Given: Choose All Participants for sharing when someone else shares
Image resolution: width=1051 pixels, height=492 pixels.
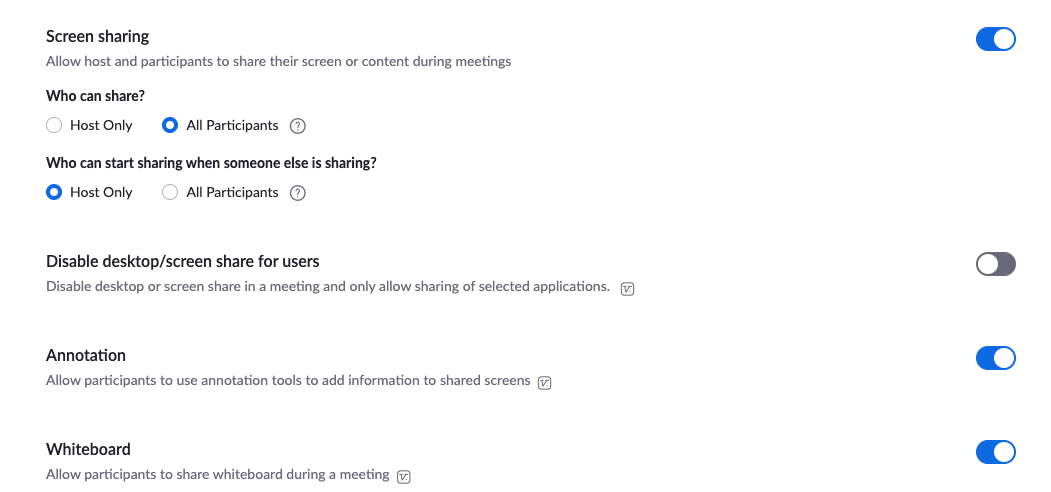Looking at the screenshot, I should tap(170, 192).
